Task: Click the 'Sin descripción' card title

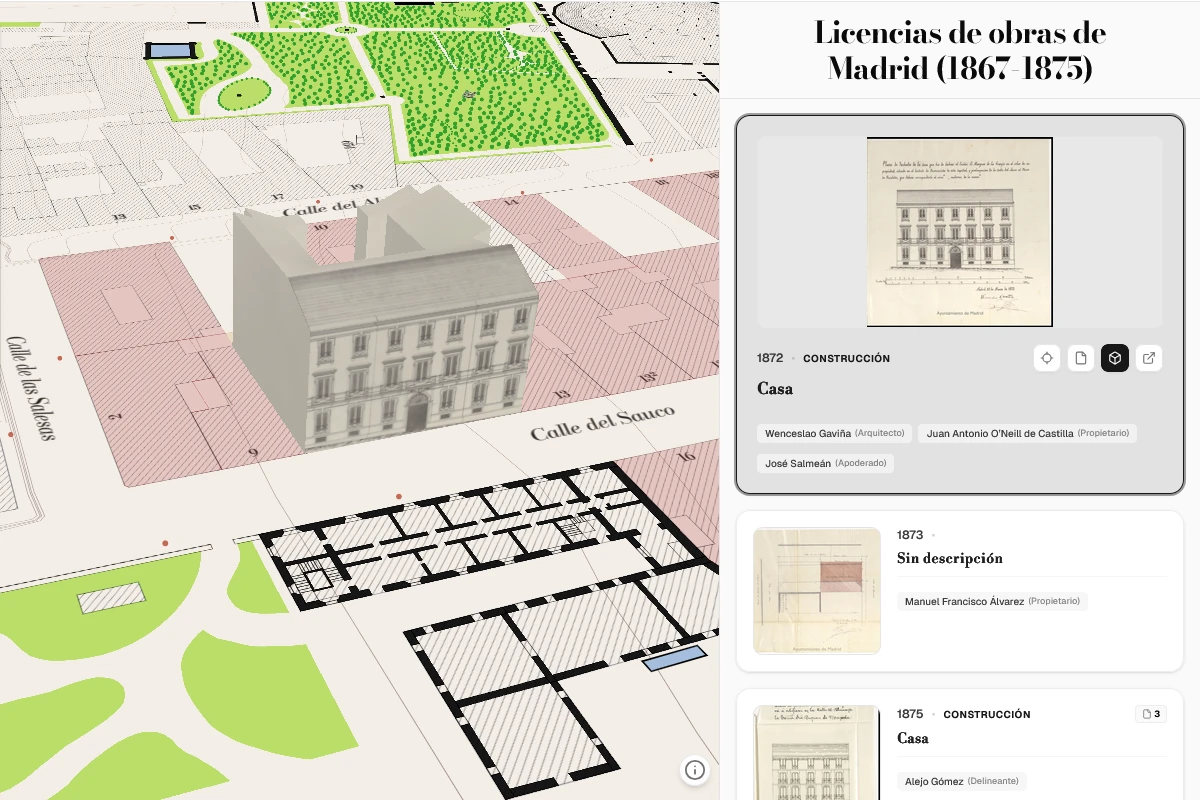Action: coord(950,558)
